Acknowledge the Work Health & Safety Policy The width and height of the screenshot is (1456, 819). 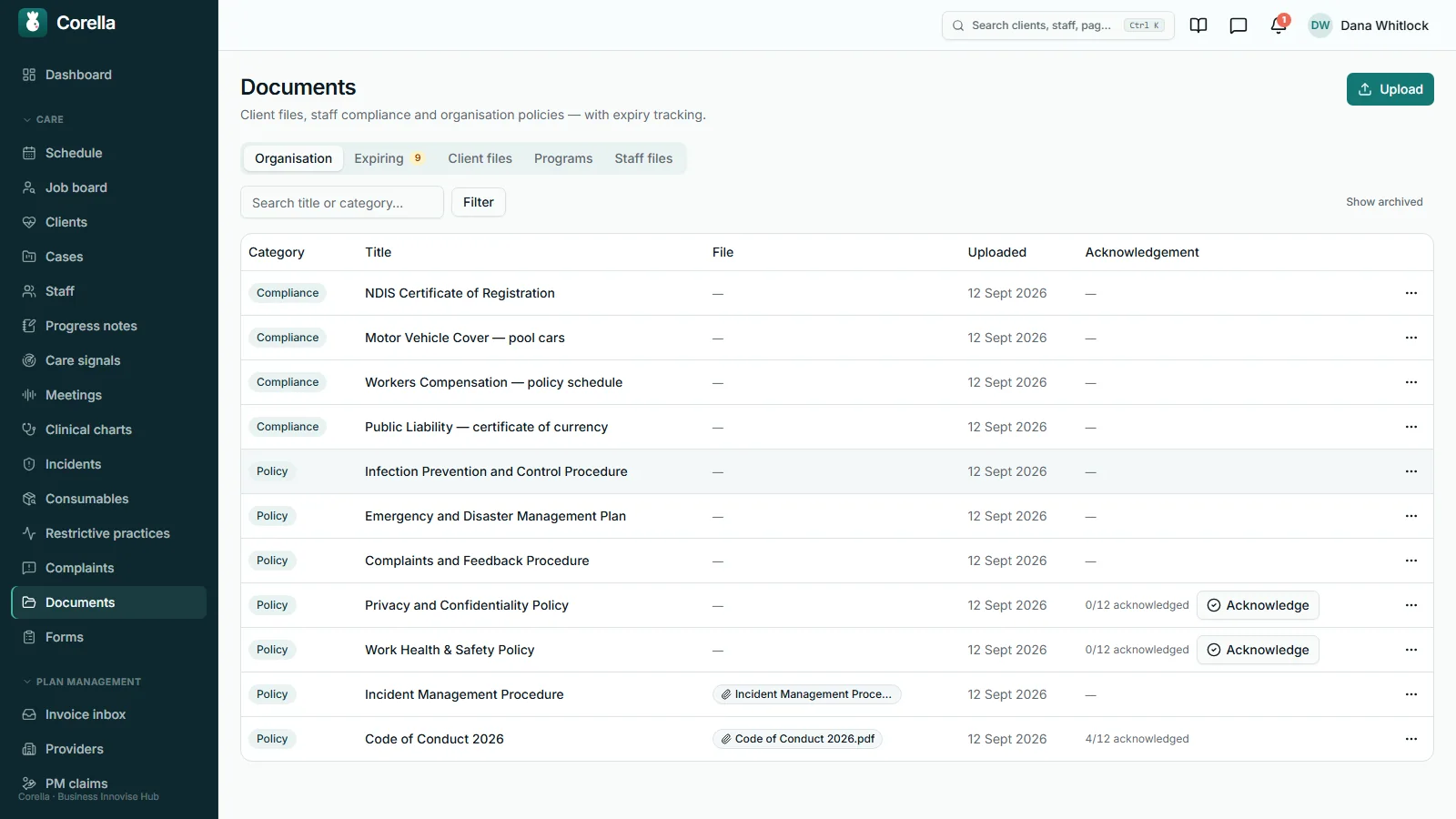(1258, 650)
